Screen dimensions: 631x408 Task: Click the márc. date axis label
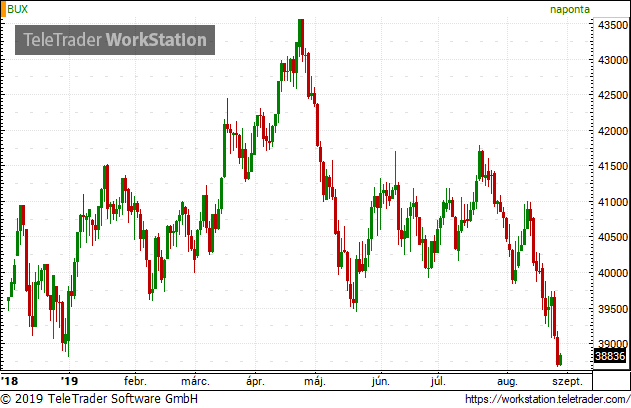pos(195,381)
